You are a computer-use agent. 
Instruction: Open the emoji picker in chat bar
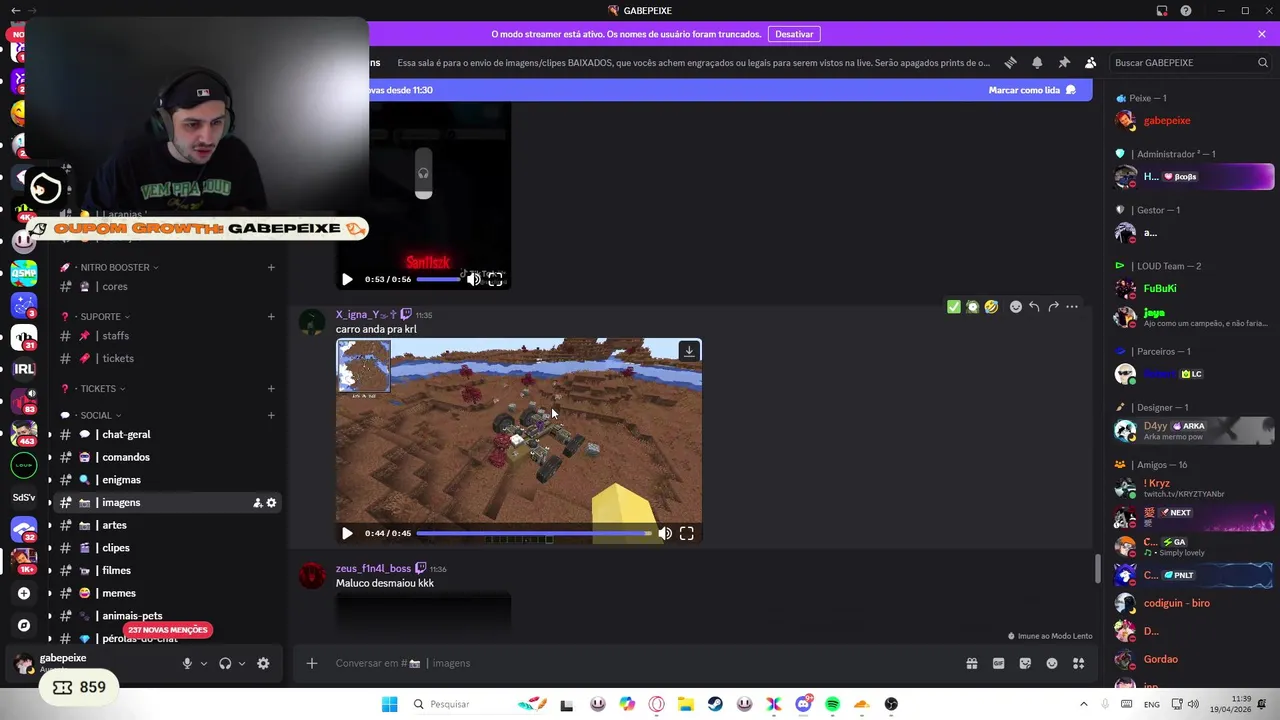click(1052, 663)
